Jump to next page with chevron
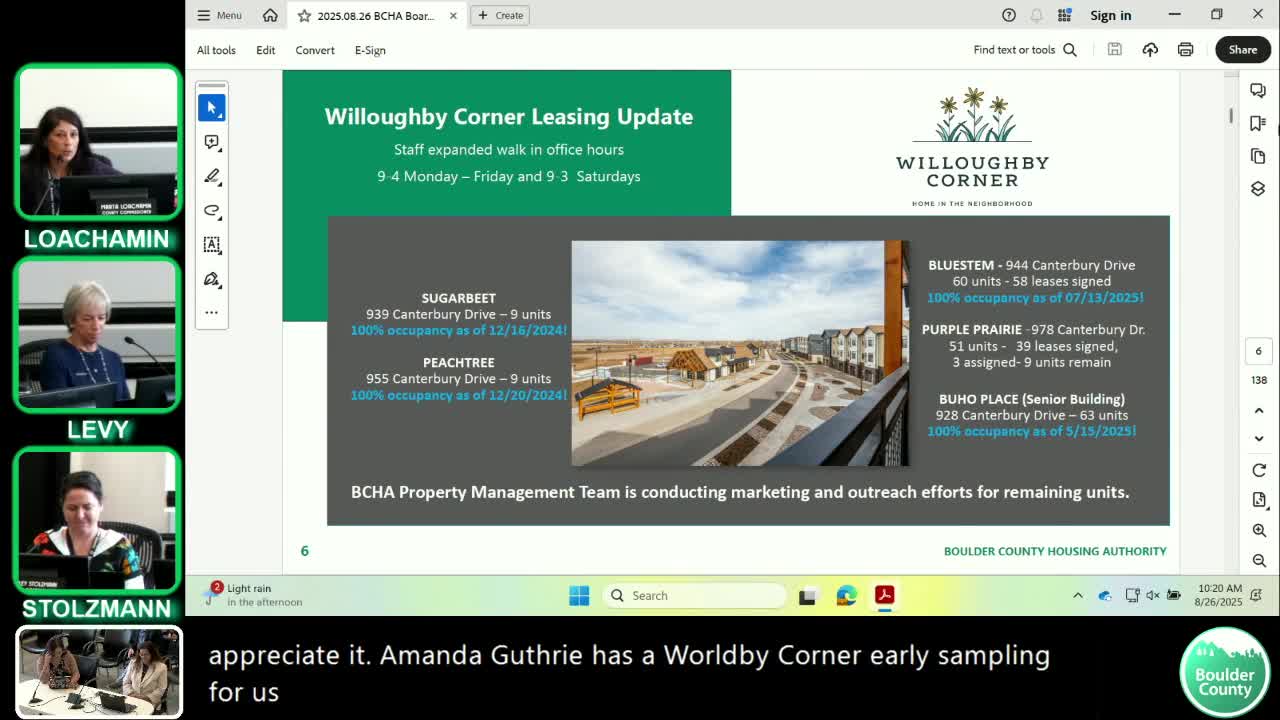 pos(1259,438)
